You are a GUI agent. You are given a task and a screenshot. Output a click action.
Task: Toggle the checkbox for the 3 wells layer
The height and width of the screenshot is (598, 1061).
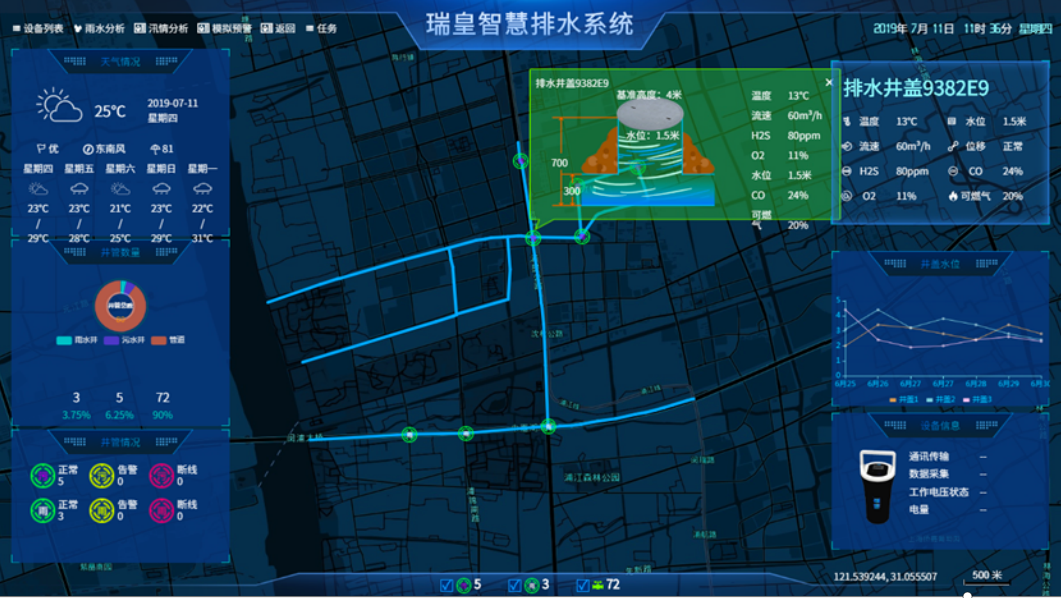point(514,585)
